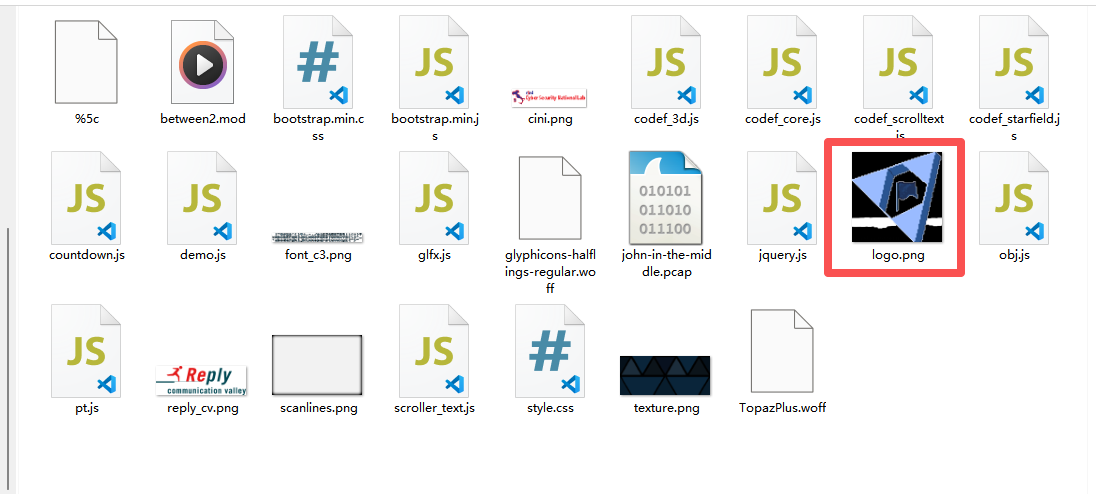Select the font_c3.png image thumbnail
The height and width of the screenshot is (494, 1096).
318,238
